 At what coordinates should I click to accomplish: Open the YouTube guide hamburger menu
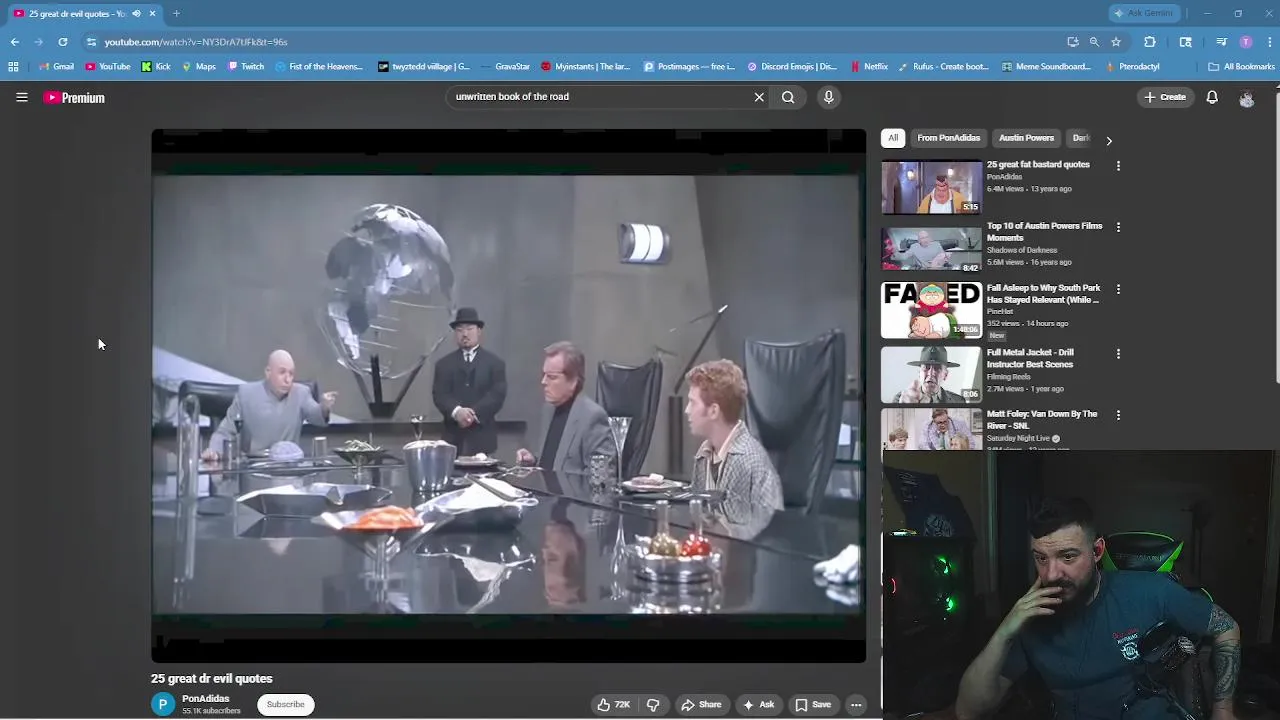21,97
